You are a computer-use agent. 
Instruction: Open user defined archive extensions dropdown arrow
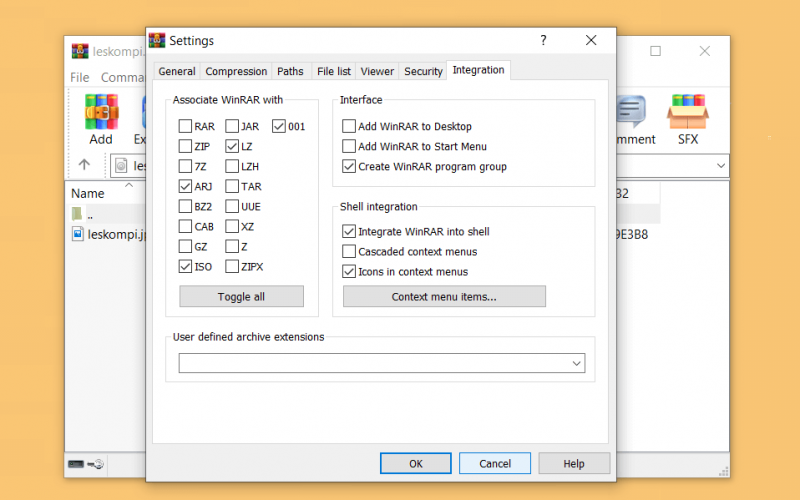(x=577, y=363)
